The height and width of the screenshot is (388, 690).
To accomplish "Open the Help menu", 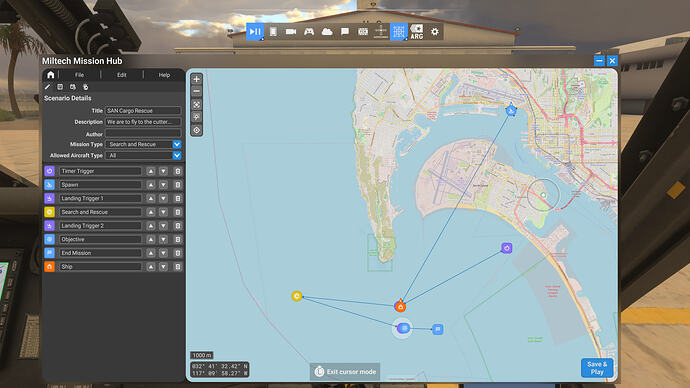I will click(164, 75).
